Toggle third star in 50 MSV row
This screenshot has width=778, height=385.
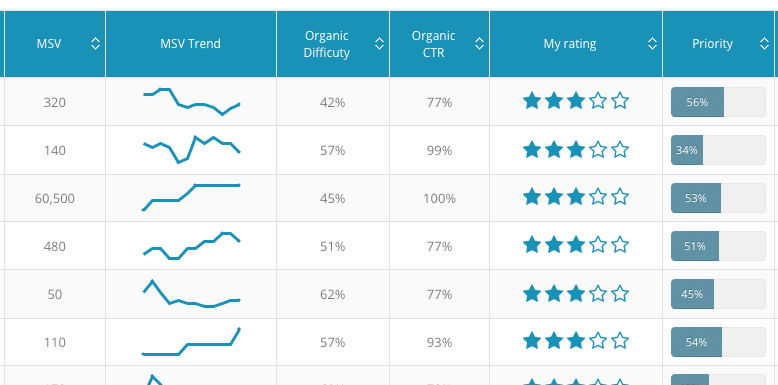tap(576, 293)
